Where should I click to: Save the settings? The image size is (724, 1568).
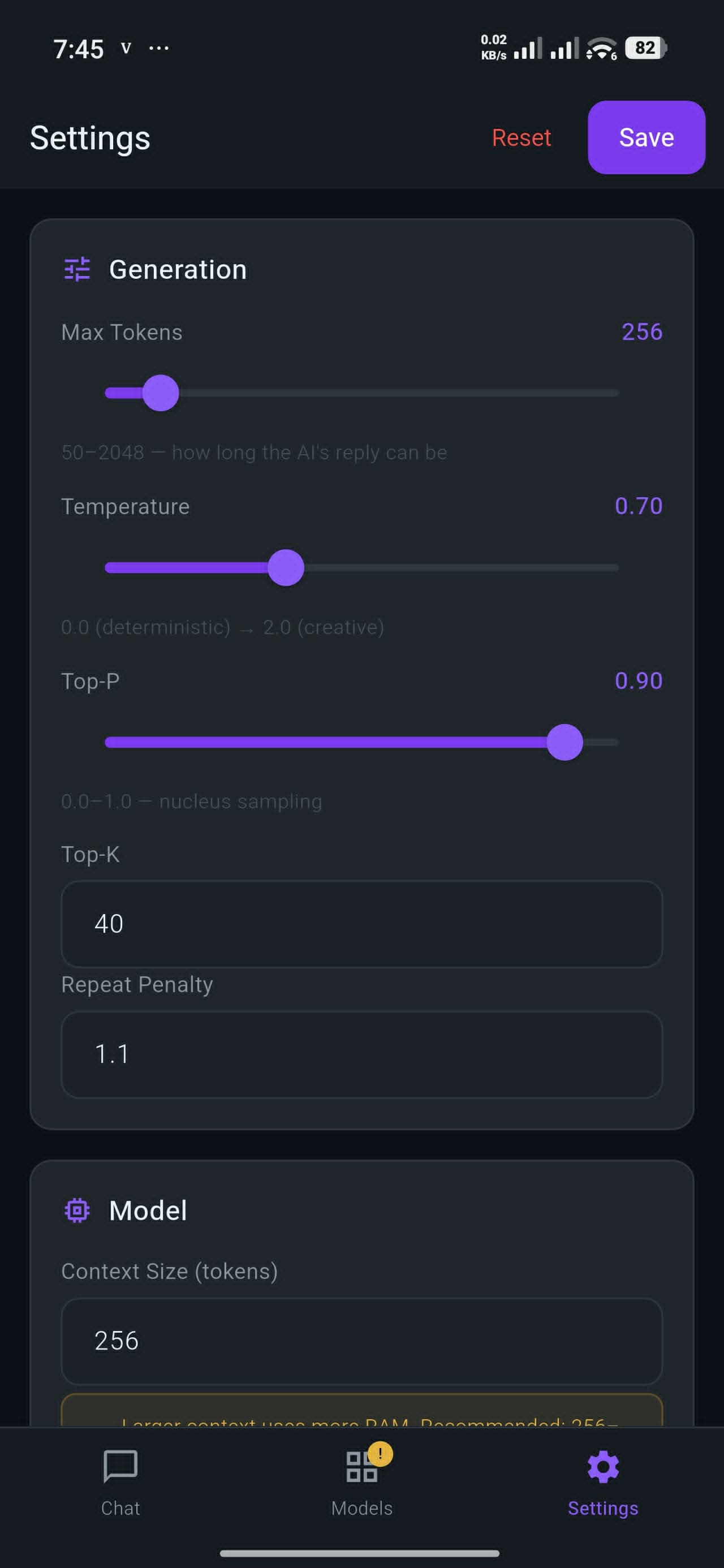(646, 137)
